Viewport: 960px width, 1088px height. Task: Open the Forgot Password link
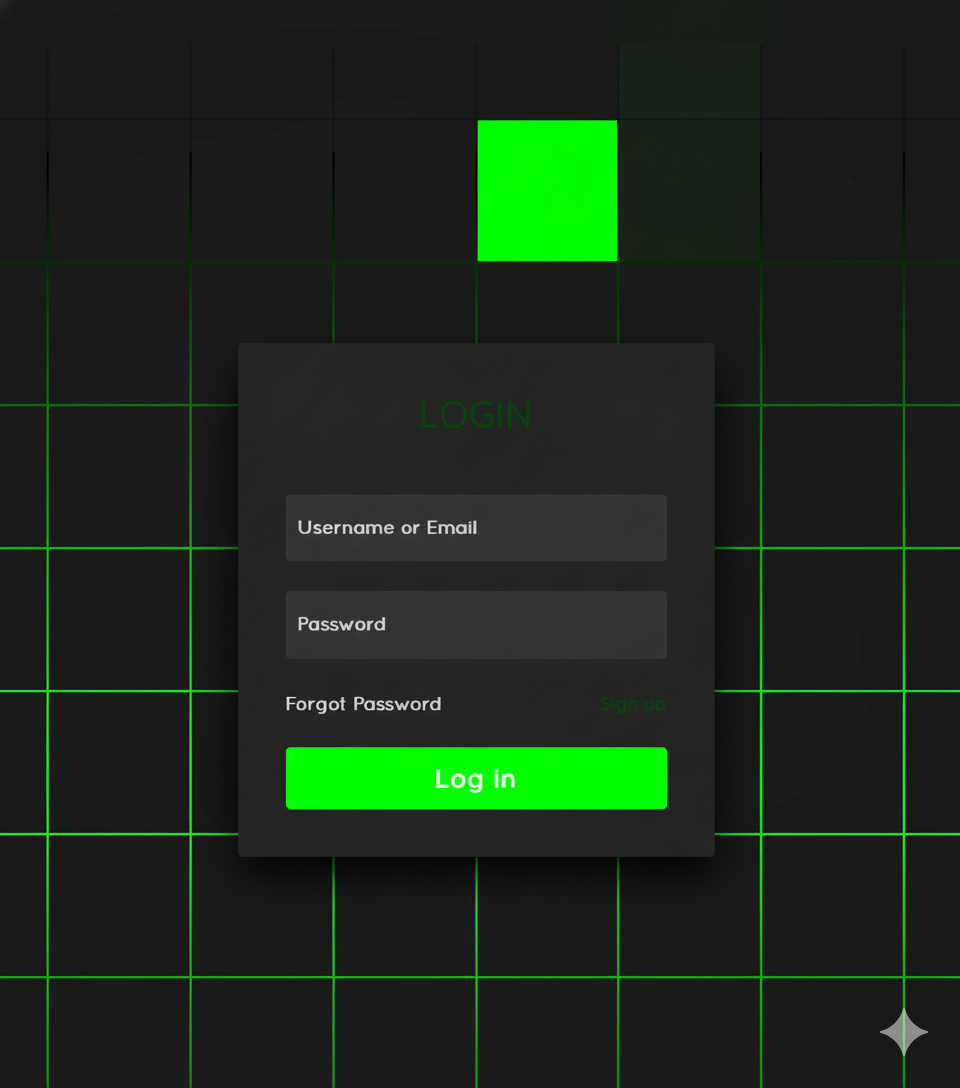[x=363, y=704]
